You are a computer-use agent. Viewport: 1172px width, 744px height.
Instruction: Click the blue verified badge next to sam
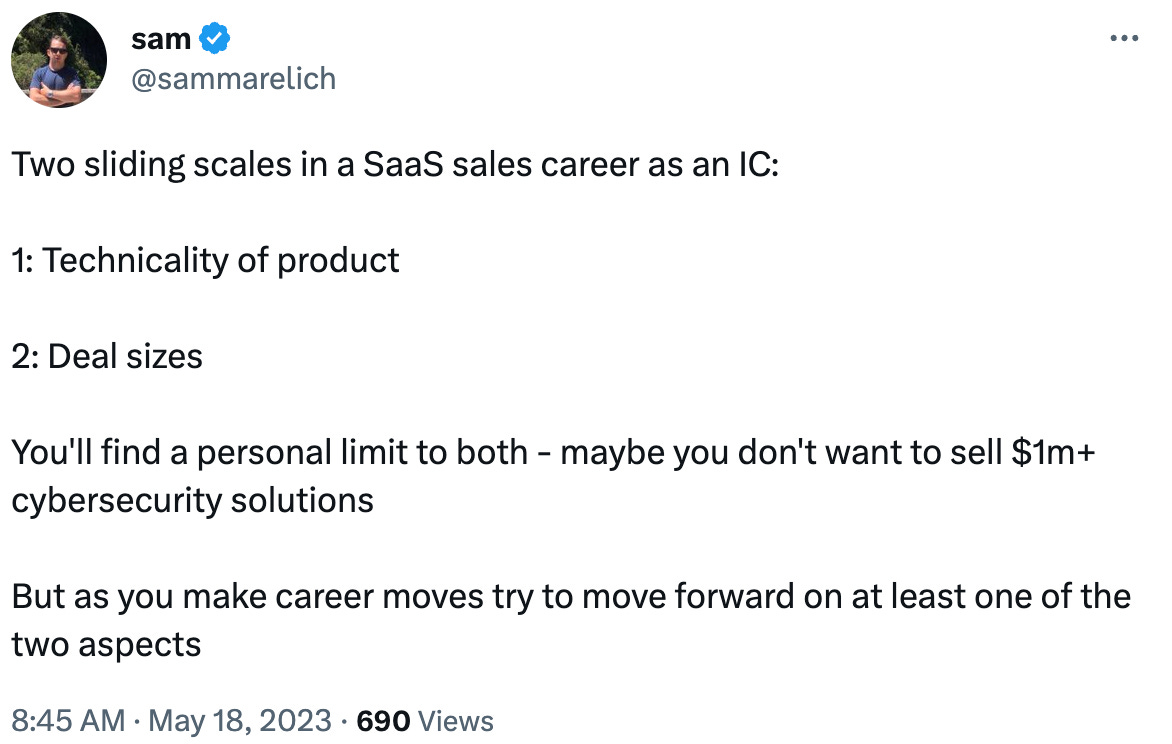tap(215, 38)
